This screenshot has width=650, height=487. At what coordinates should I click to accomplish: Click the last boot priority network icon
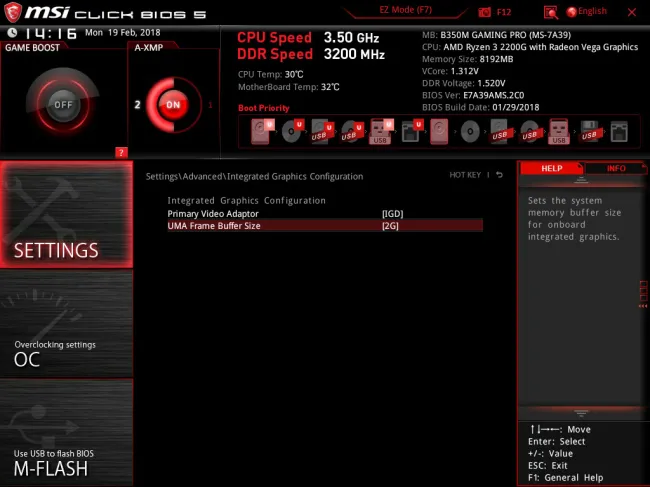point(617,130)
